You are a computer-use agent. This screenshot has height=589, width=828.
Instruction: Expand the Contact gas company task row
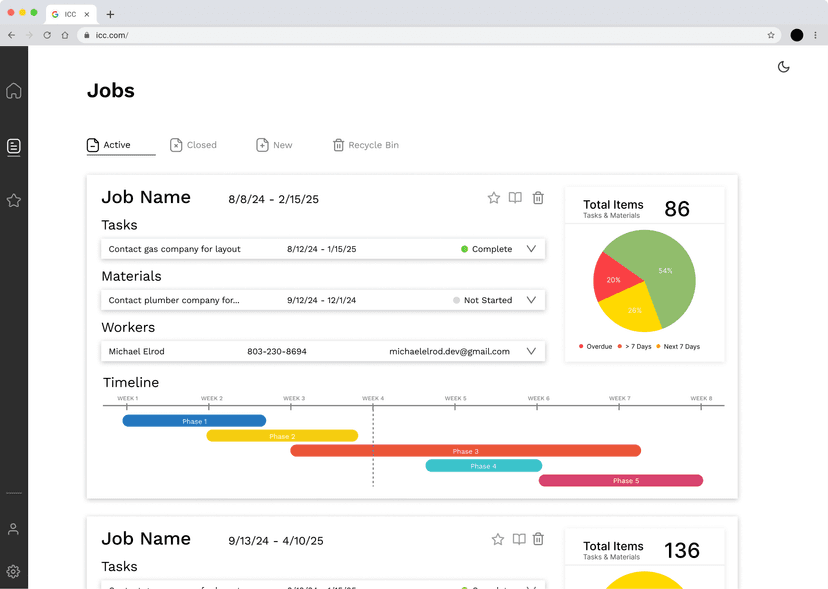(x=531, y=249)
